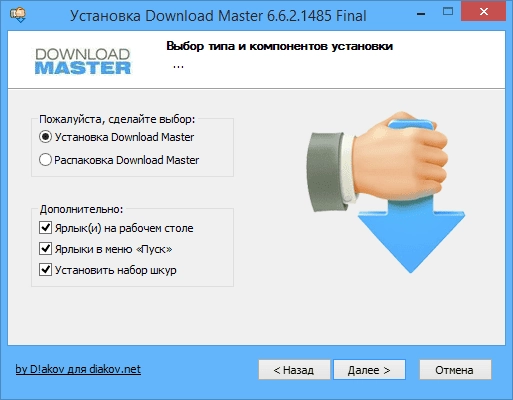
Task: Continue with the Далее > button
Action: point(369,370)
